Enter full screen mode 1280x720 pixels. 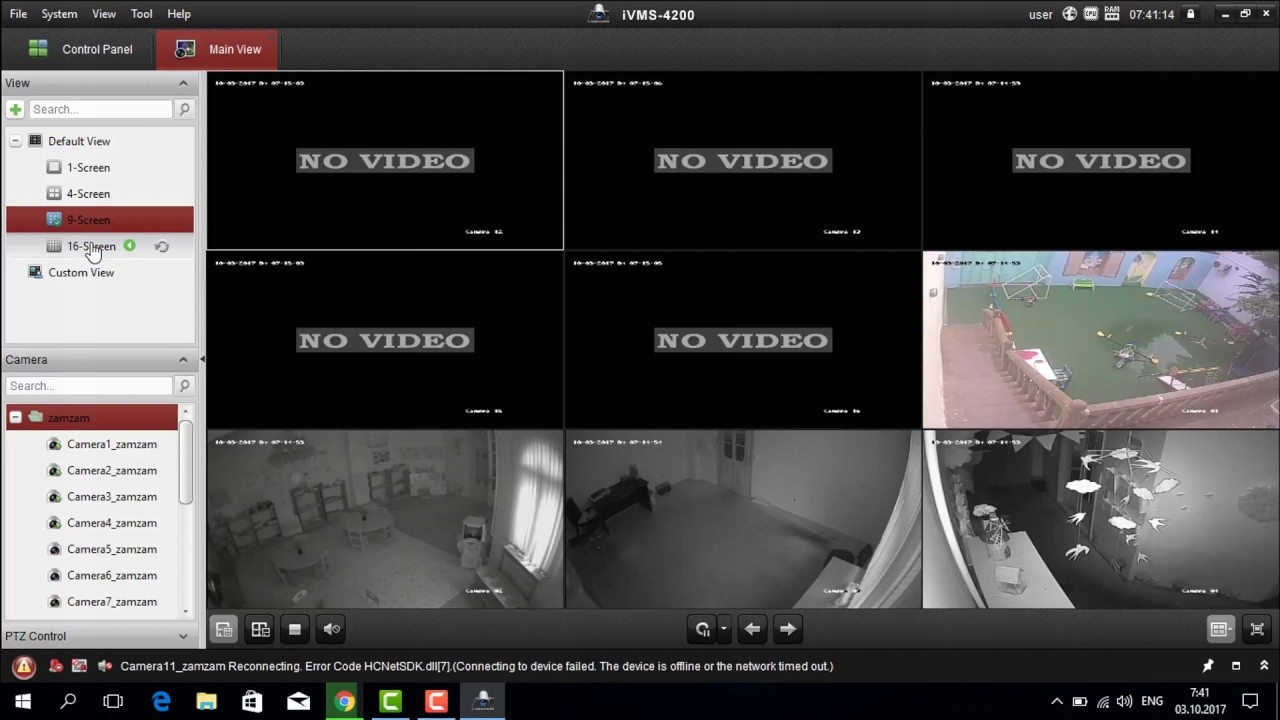click(x=1257, y=629)
